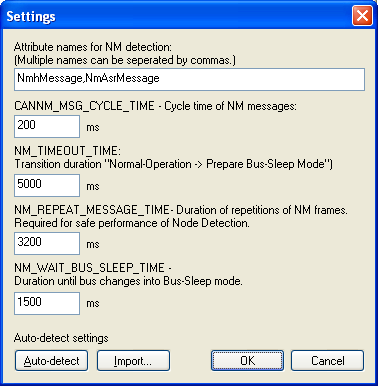378x386 pixels.
Task: Focus the repeat message time field showing 3200
Action: coord(47,244)
